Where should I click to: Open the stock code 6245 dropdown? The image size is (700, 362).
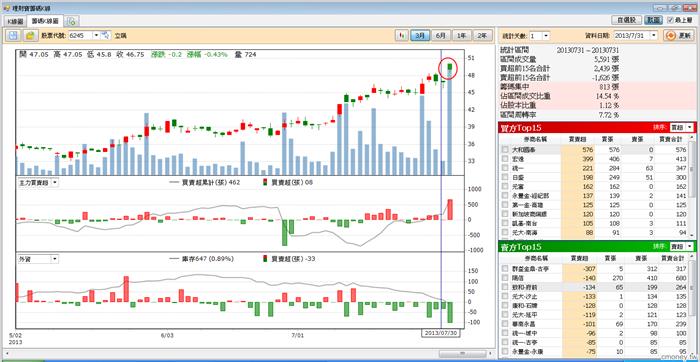point(96,35)
